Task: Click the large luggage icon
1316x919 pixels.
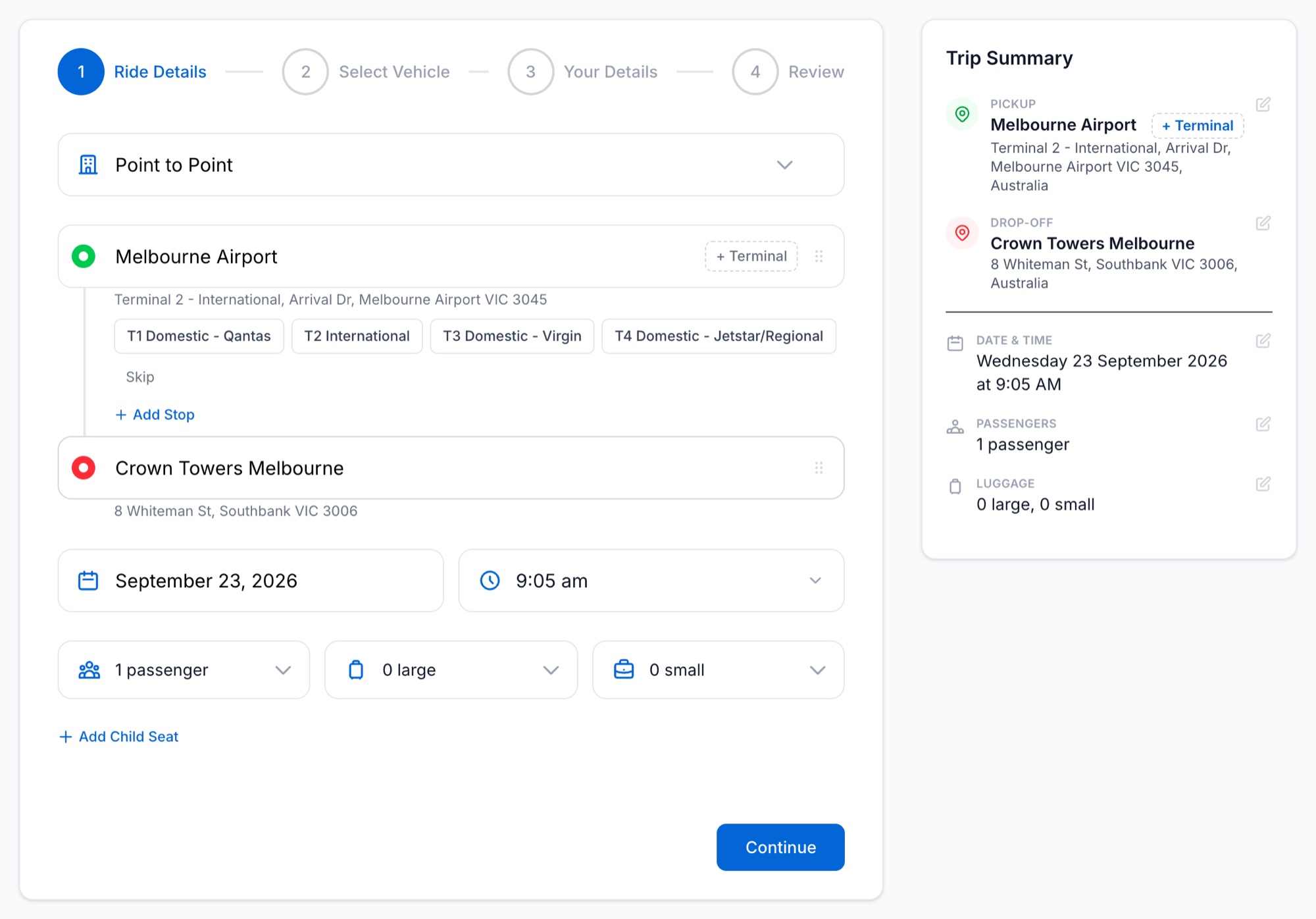Action: coord(356,670)
